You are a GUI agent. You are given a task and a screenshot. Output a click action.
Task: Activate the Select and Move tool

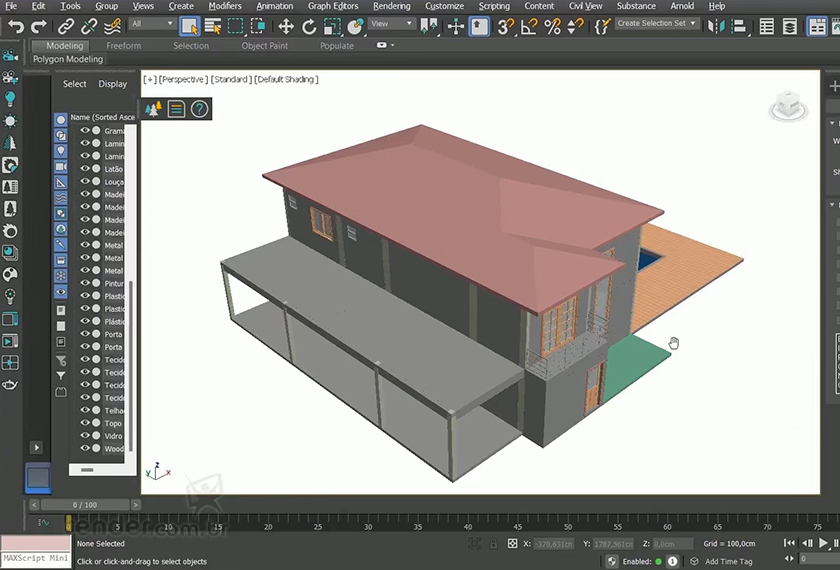(286, 26)
